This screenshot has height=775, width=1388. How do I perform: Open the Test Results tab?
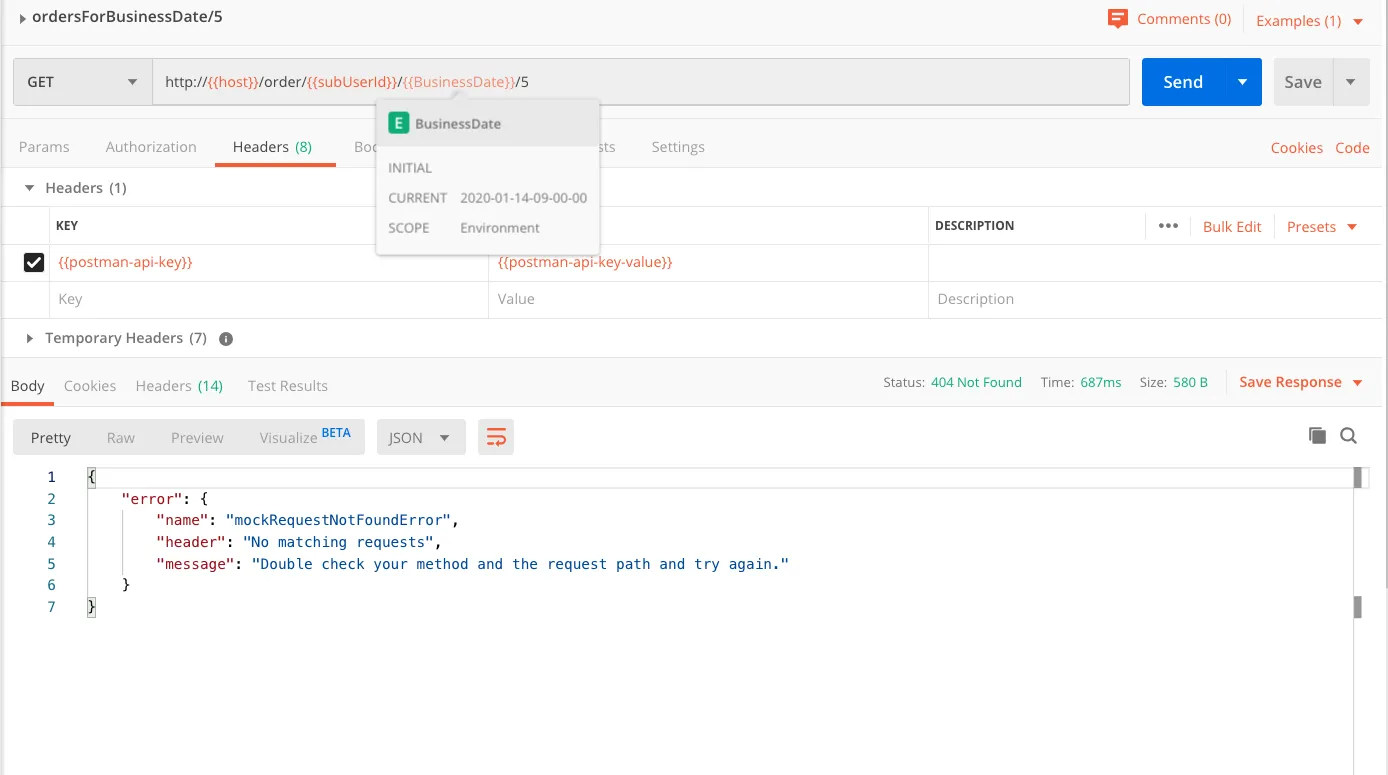click(x=288, y=386)
